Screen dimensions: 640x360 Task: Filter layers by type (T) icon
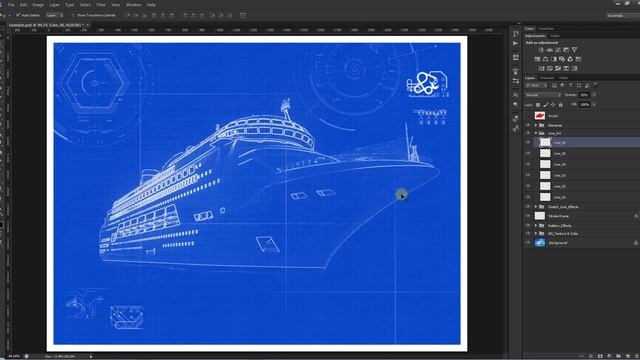click(x=571, y=85)
